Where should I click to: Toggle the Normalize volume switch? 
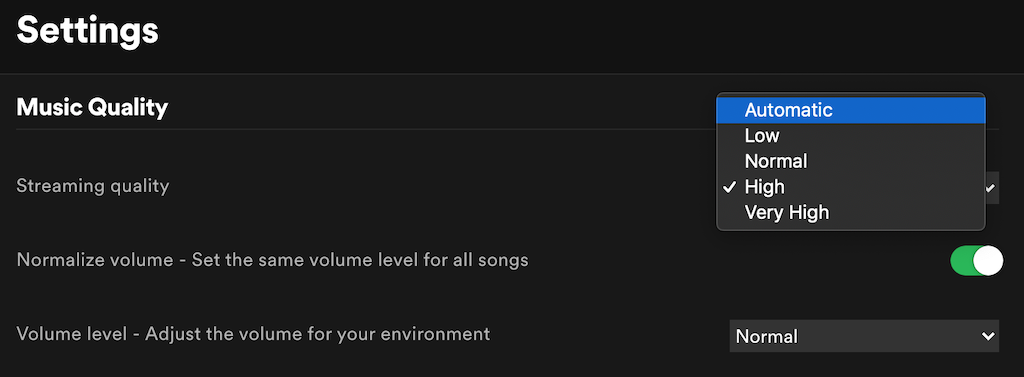click(976, 261)
